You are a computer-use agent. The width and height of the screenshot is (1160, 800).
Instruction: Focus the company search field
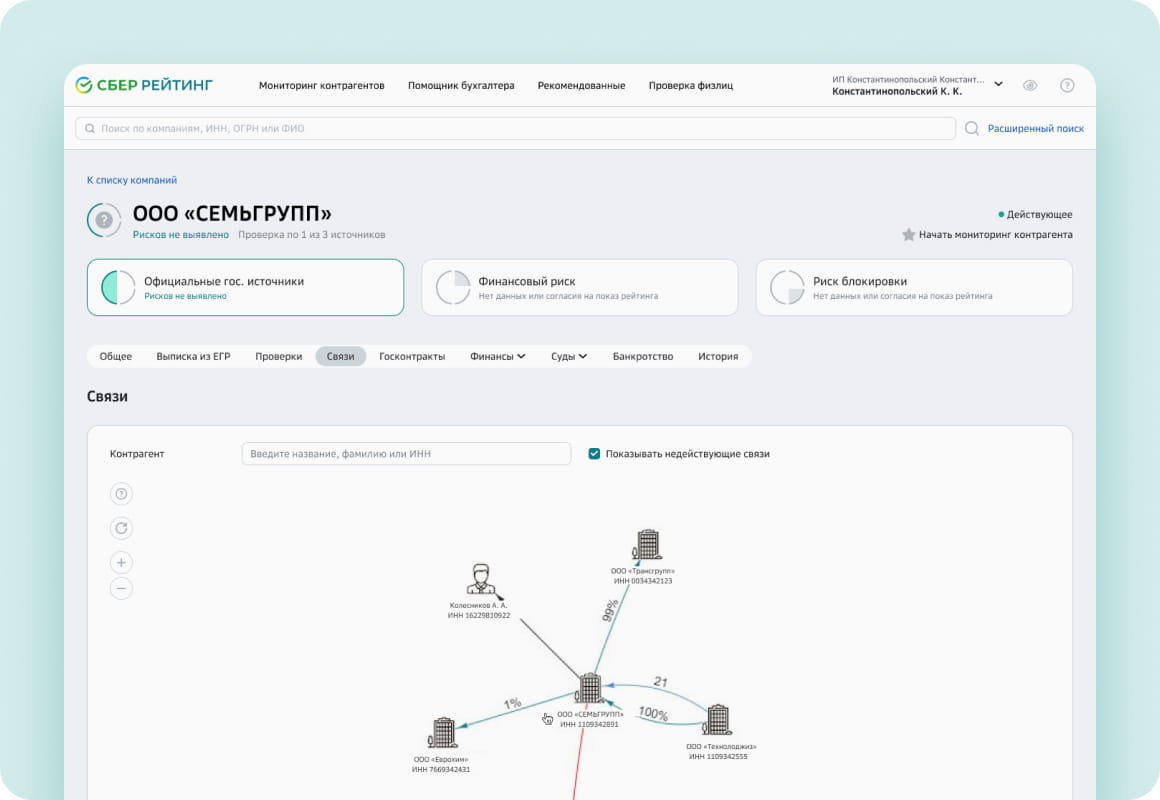(515, 128)
